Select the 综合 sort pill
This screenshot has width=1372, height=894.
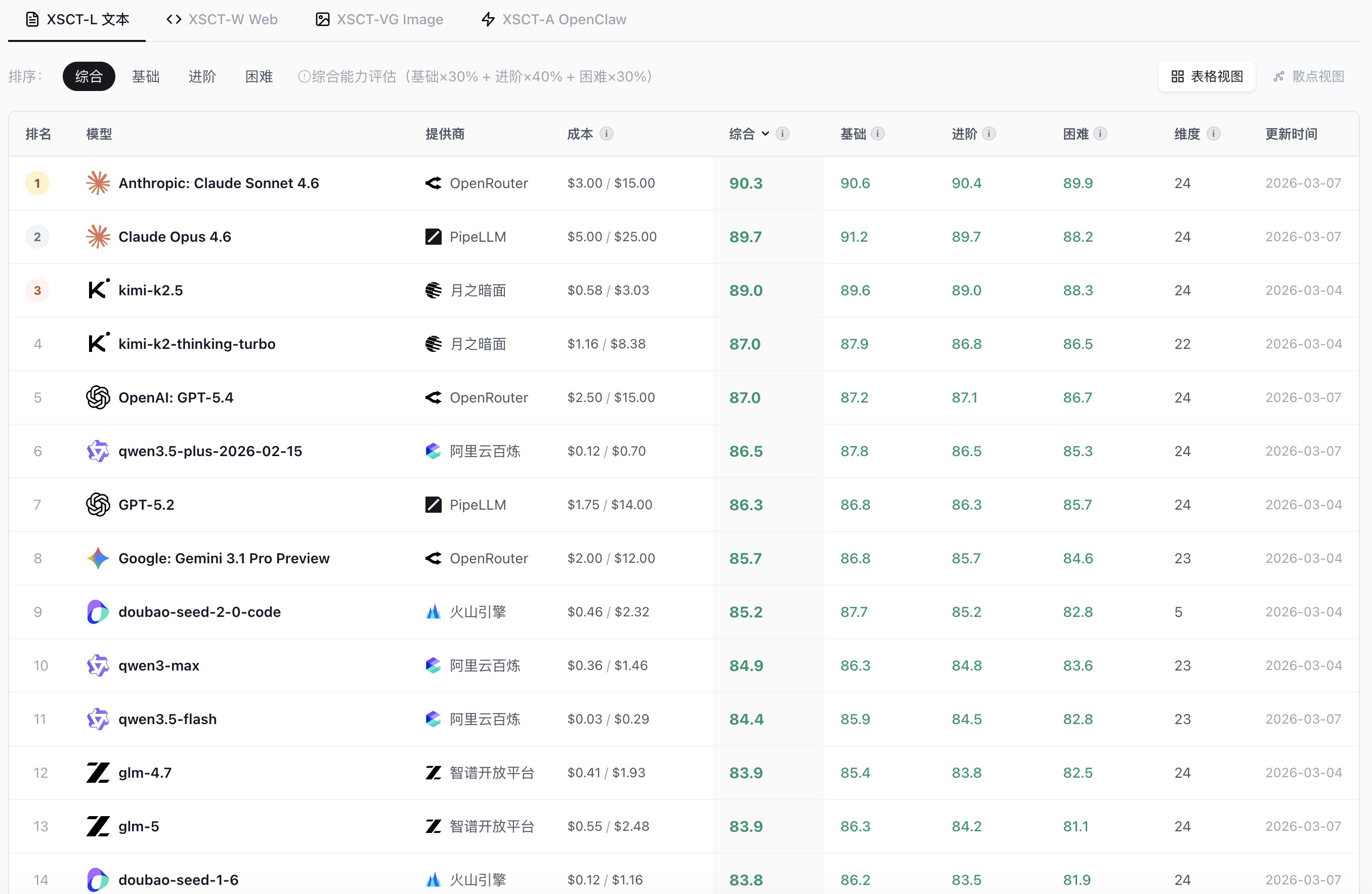(x=89, y=77)
